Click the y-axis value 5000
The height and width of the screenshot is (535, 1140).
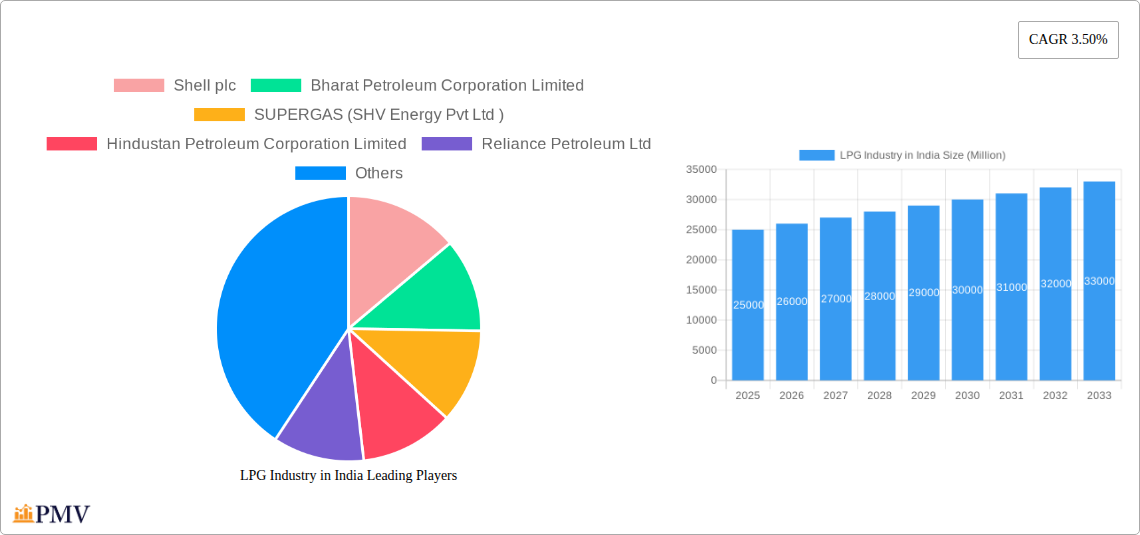(x=704, y=350)
